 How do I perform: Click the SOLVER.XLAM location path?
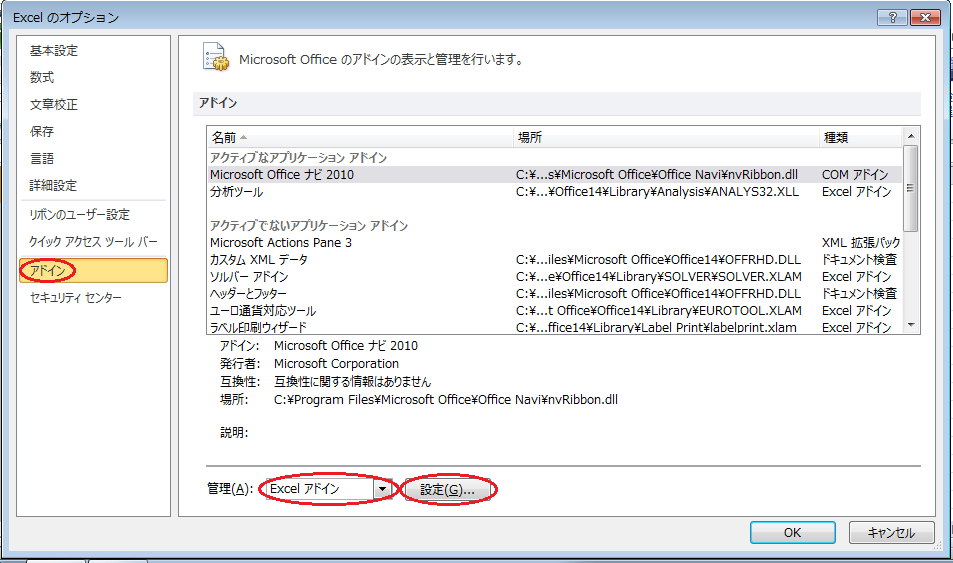point(659,277)
